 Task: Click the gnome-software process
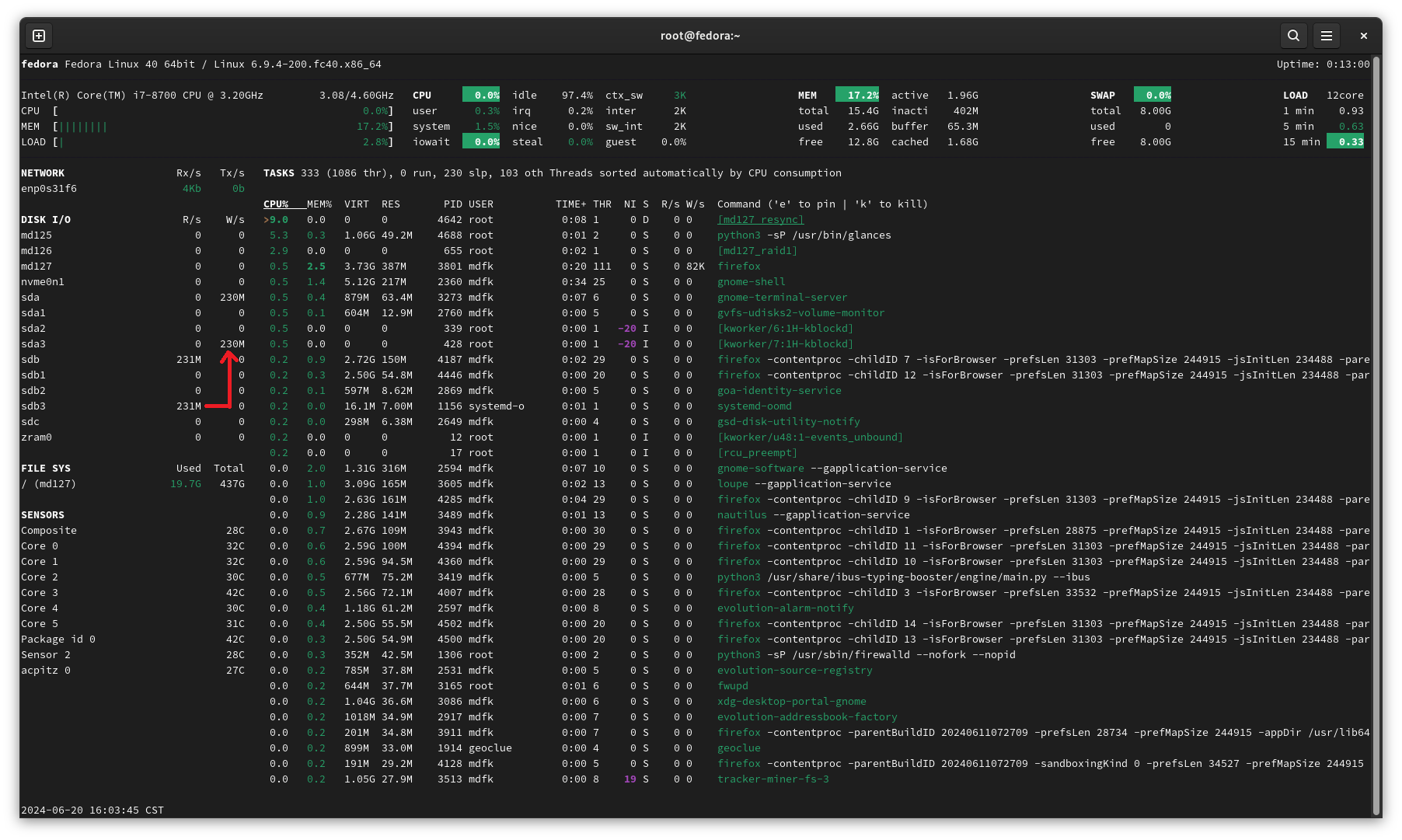click(x=760, y=469)
